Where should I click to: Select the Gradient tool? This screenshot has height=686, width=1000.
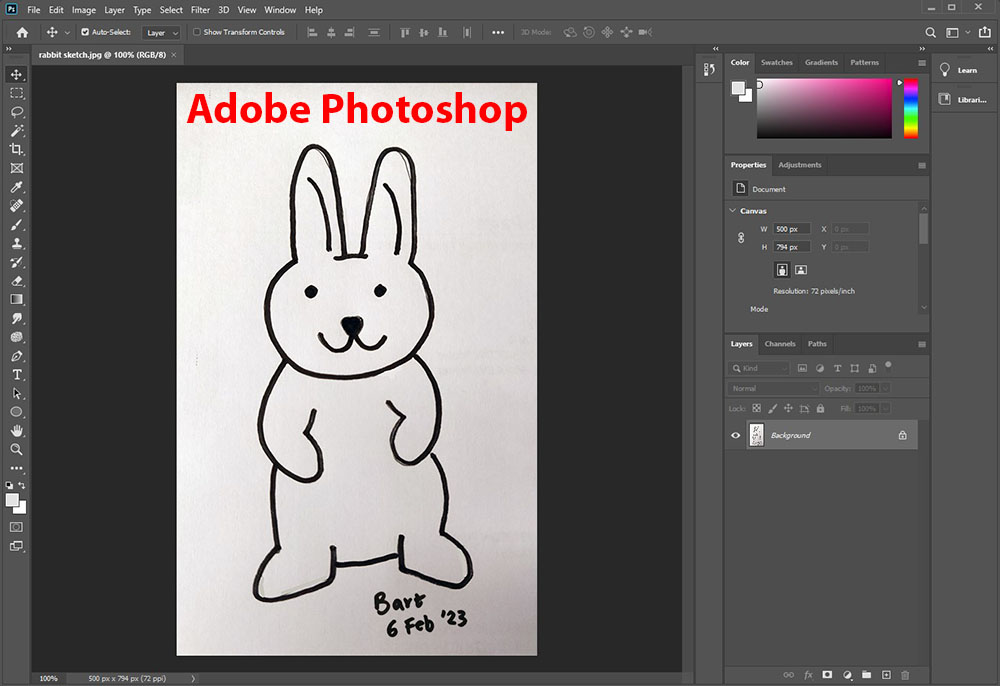click(17, 300)
